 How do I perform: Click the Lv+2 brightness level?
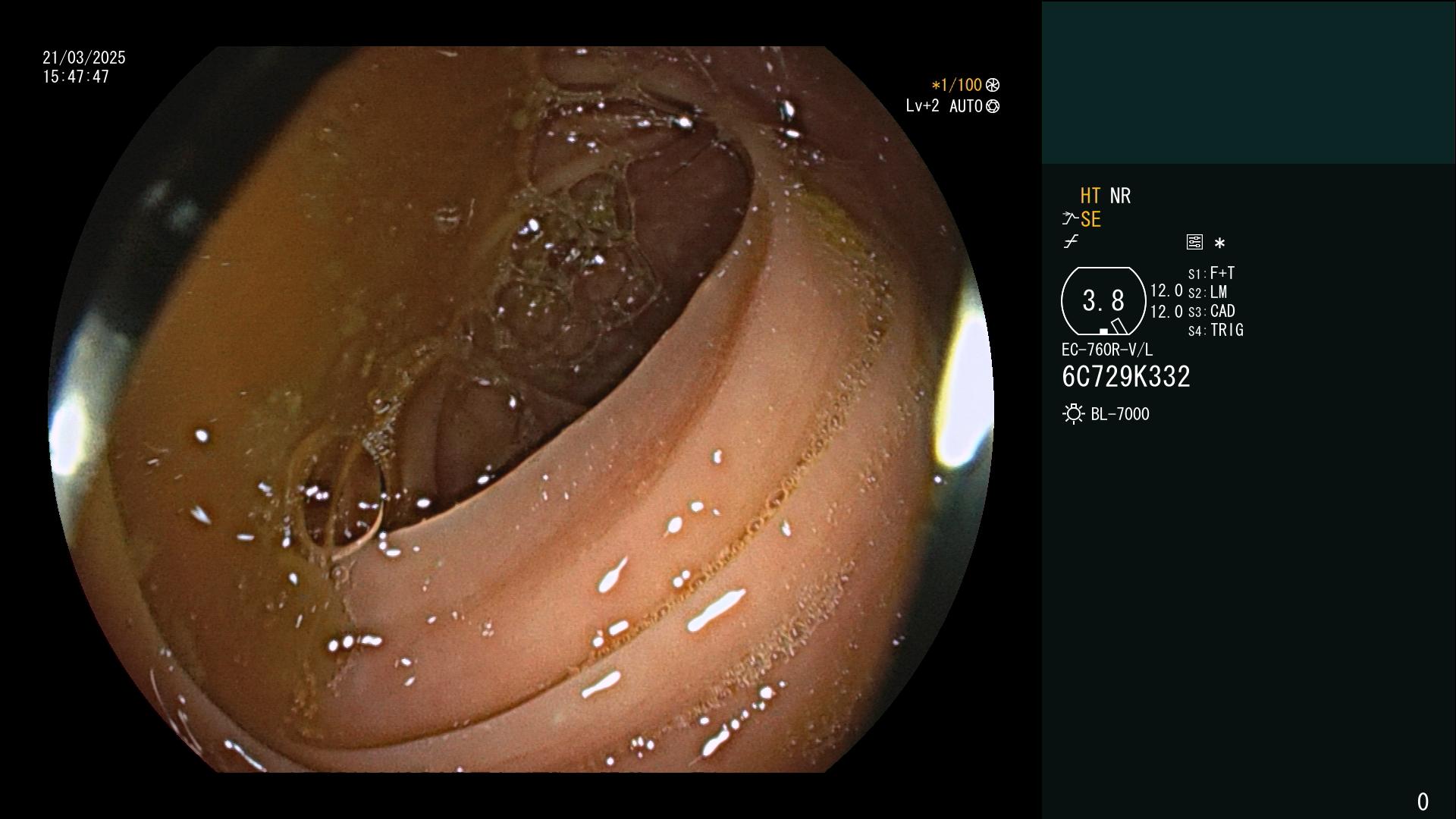click(922, 106)
